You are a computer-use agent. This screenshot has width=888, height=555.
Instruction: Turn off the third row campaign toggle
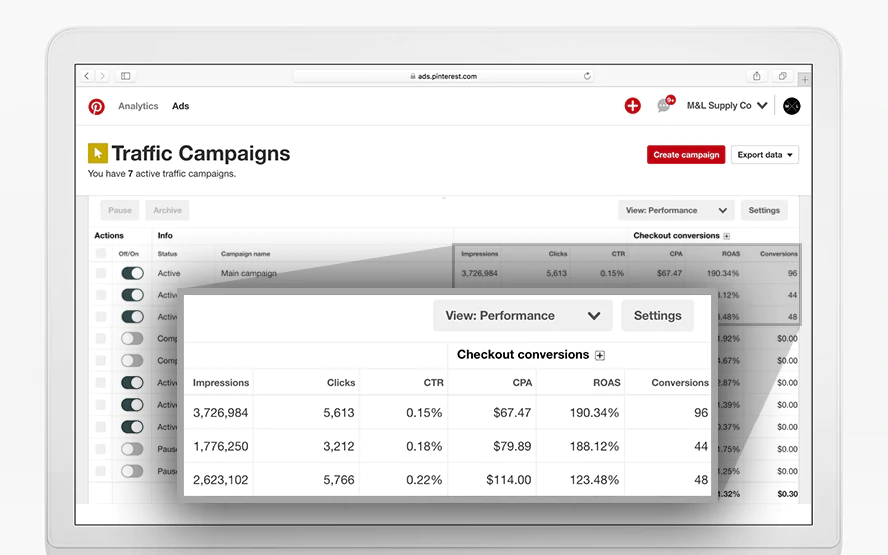tap(133, 317)
